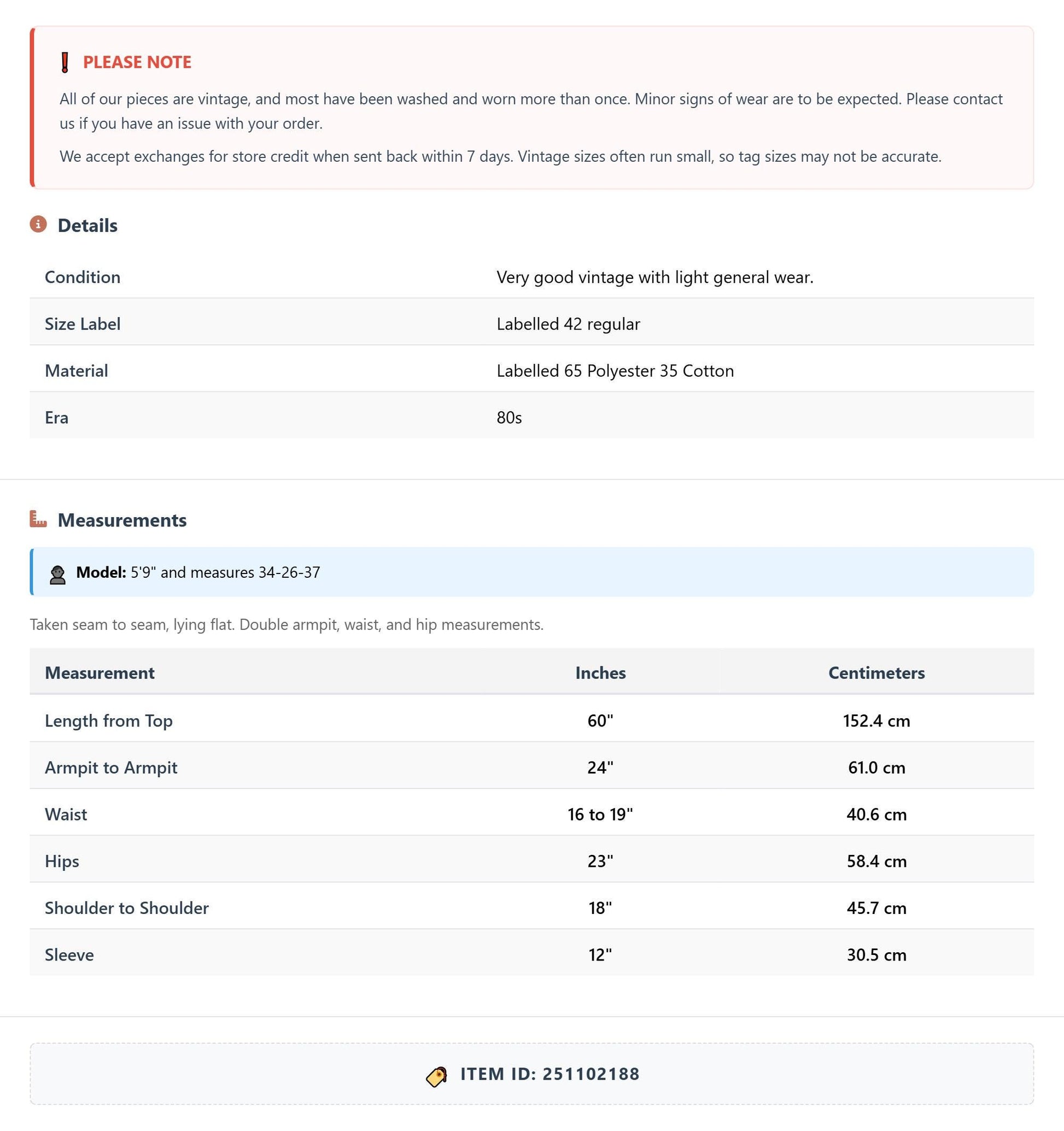Select the 80s era value
This screenshot has height=1131, width=1064.
coord(509,418)
